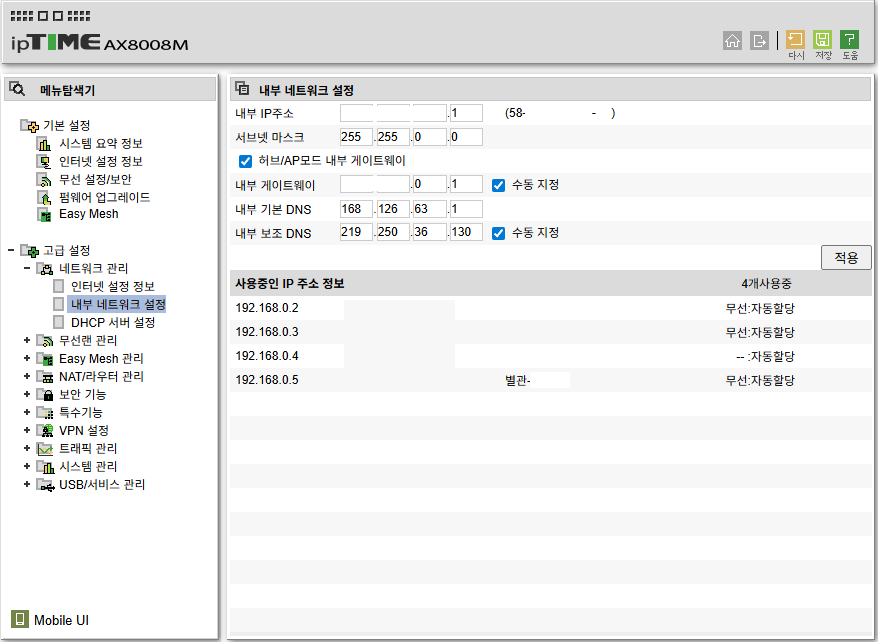Go to the Home icon in header

point(732,40)
